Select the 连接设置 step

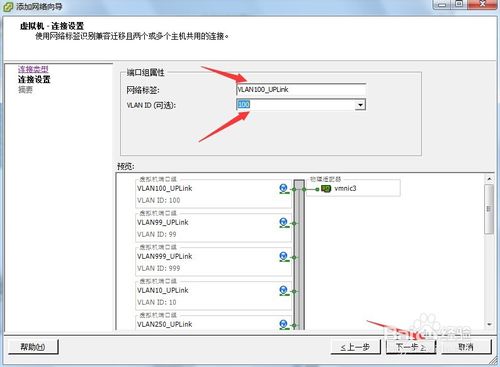pyautogui.click(x=34, y=79)
